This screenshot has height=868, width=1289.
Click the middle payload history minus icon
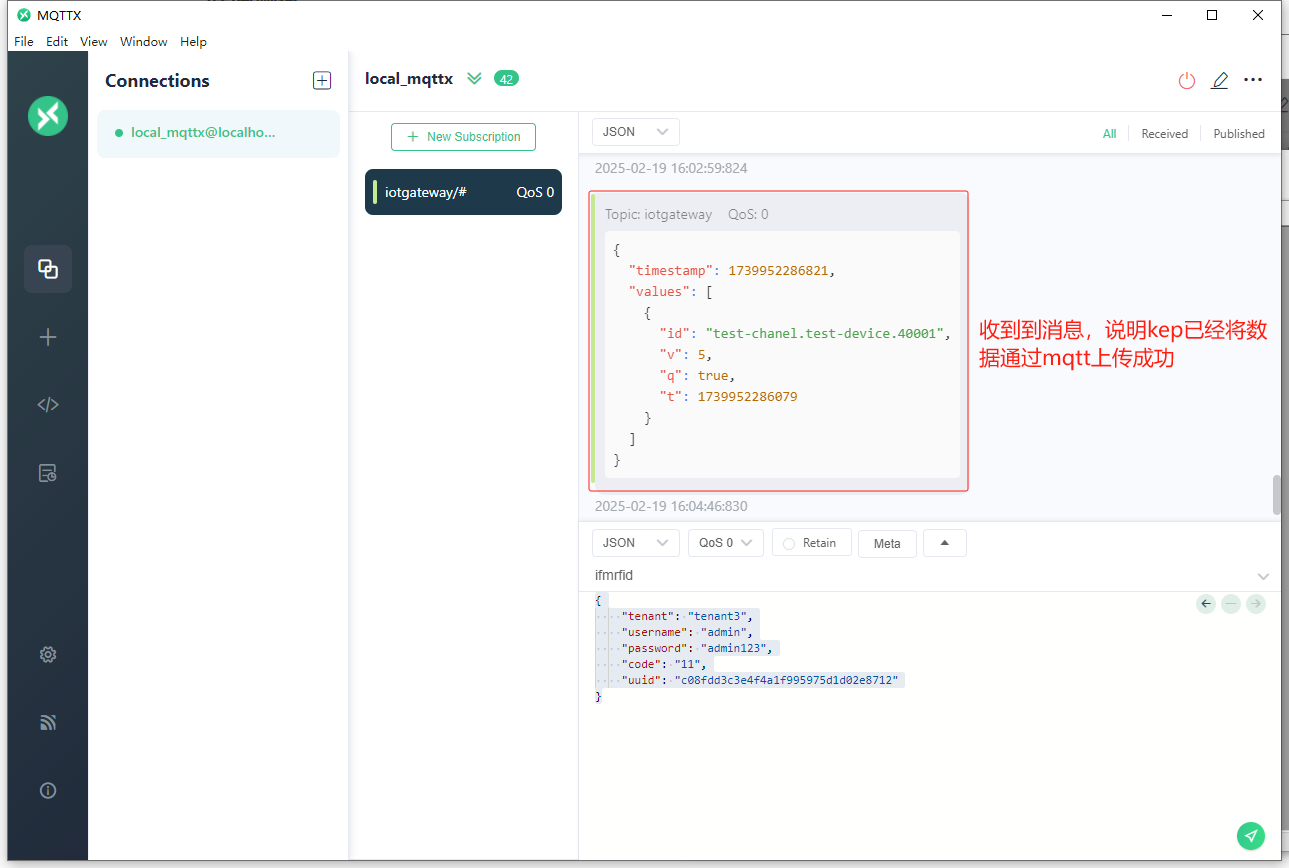pyautogui.click(x=1231, y=604)
